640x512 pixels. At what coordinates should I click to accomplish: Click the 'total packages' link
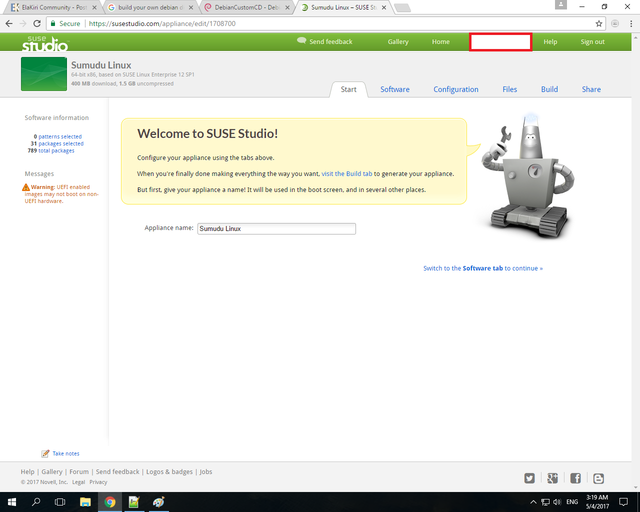(56, 151)
